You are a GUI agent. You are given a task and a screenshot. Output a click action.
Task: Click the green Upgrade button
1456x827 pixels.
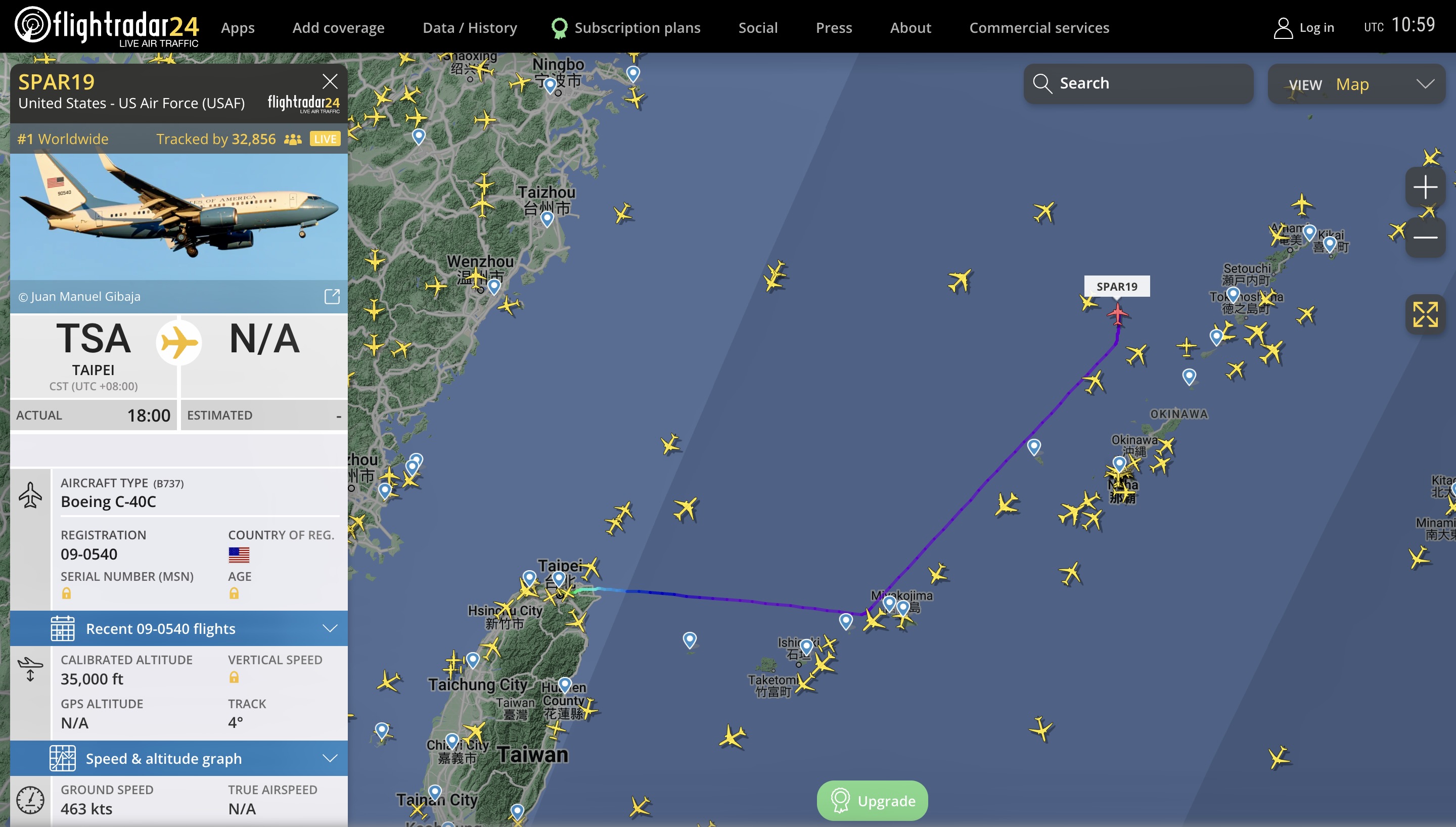click(872, 800)
